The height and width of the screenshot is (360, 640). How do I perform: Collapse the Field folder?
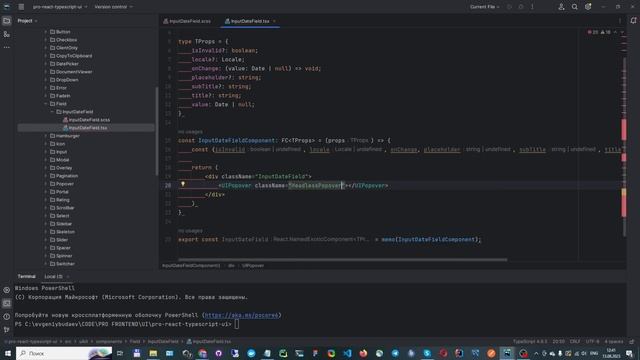pos(46,104)
